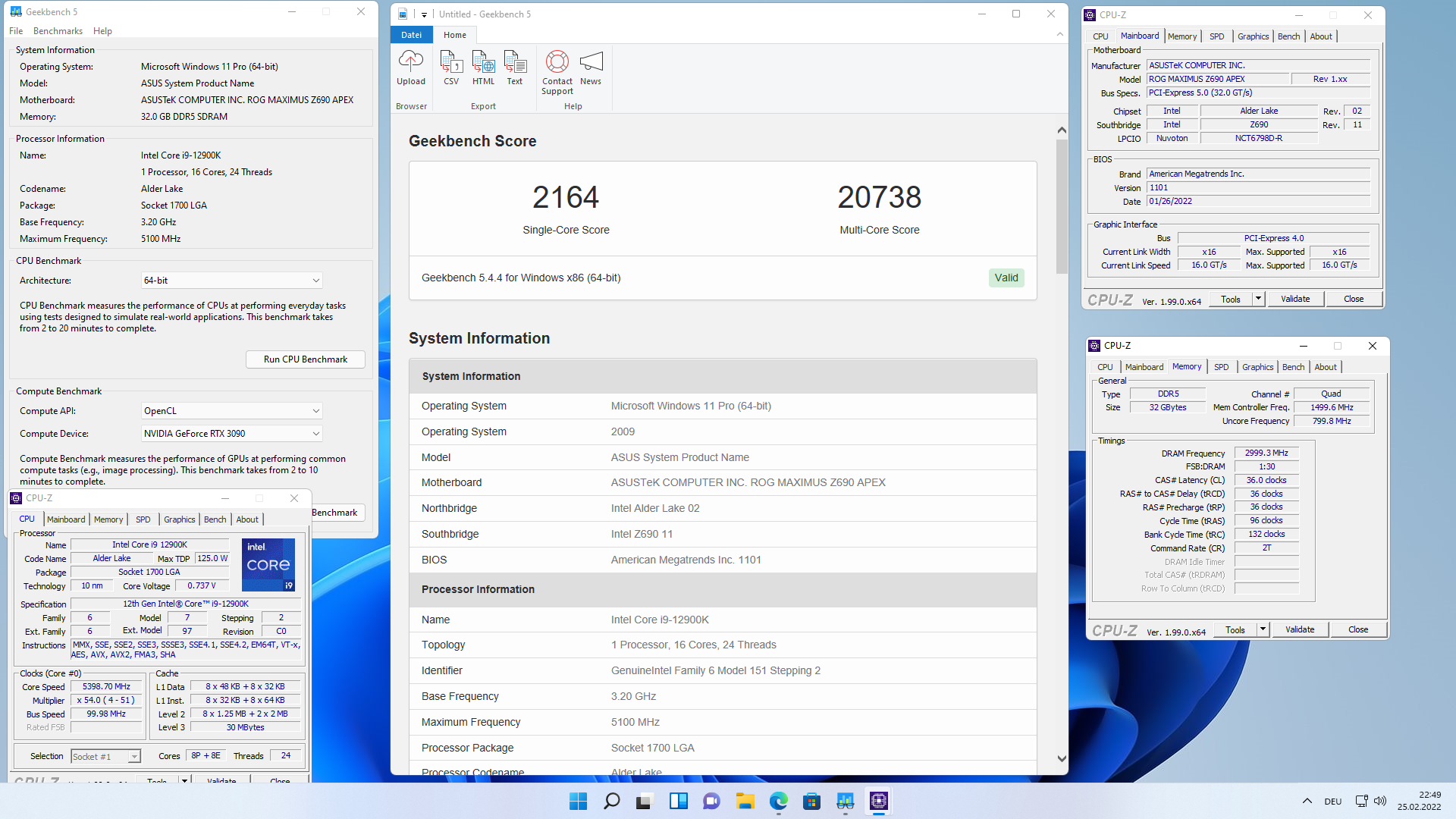This screenshot has height=819, width=1456.
Task: Export results as Text
Action: click(515, 67)
